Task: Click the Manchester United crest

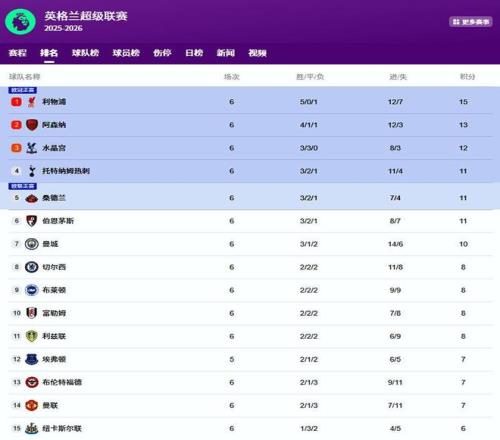Action: tap(32, 405)
